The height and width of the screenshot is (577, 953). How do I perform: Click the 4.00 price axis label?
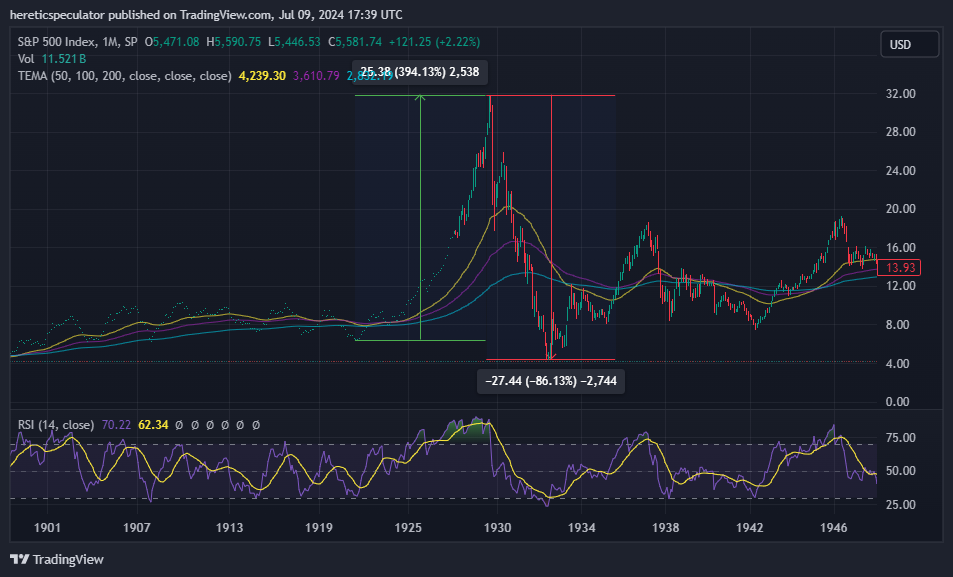coord(898,364)
